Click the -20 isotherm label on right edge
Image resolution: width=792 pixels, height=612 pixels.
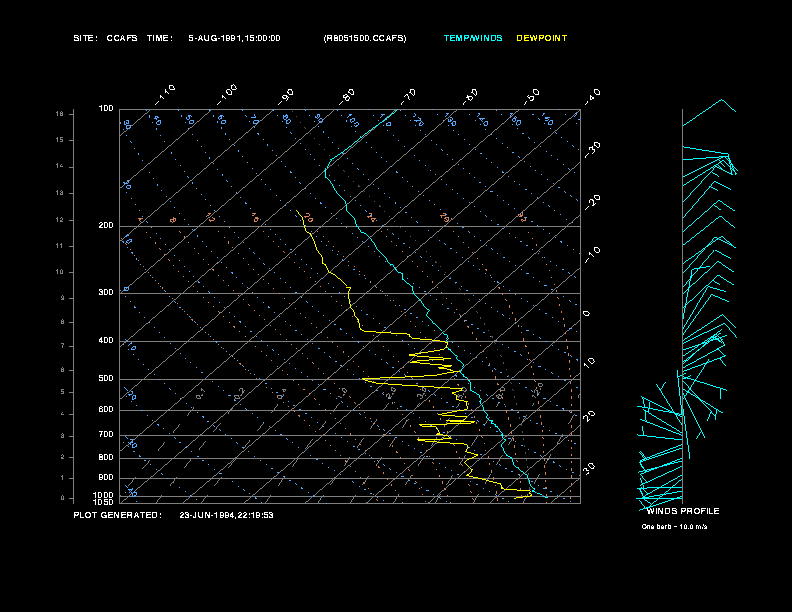coord(593,202)
